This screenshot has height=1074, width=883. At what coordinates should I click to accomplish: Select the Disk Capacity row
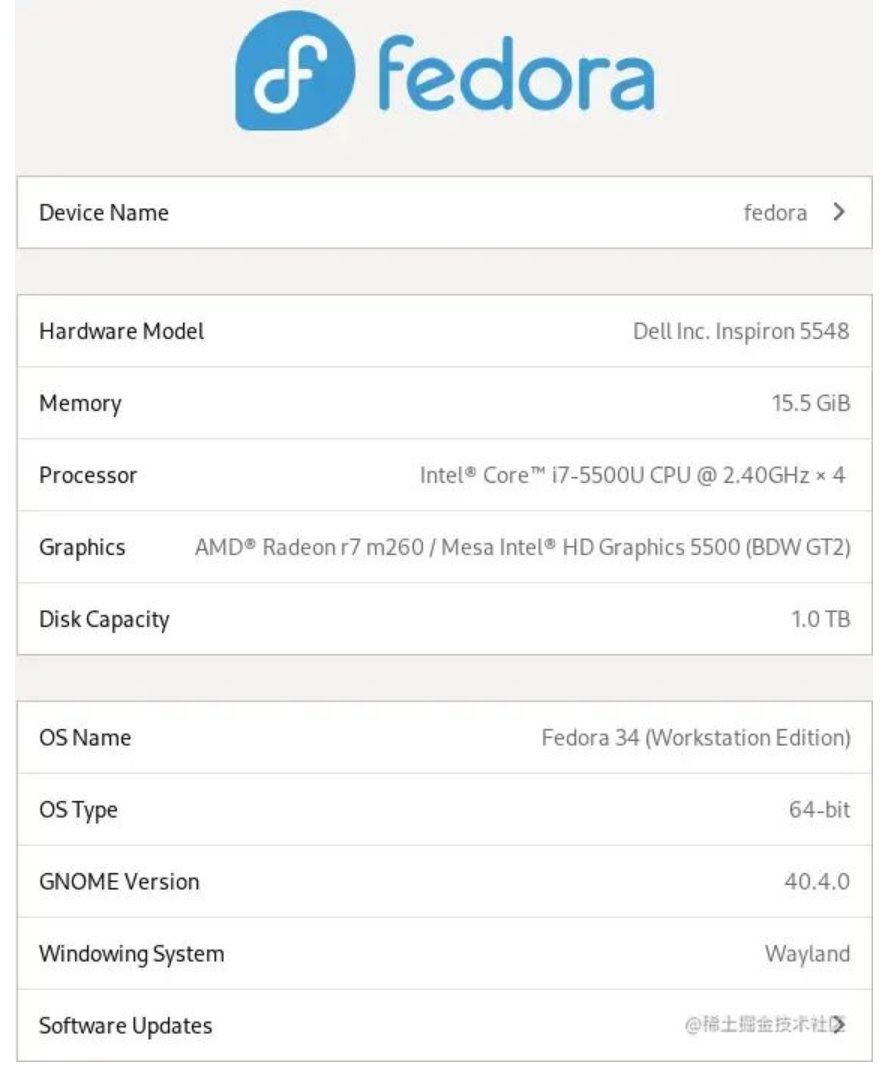coord(445,619)
